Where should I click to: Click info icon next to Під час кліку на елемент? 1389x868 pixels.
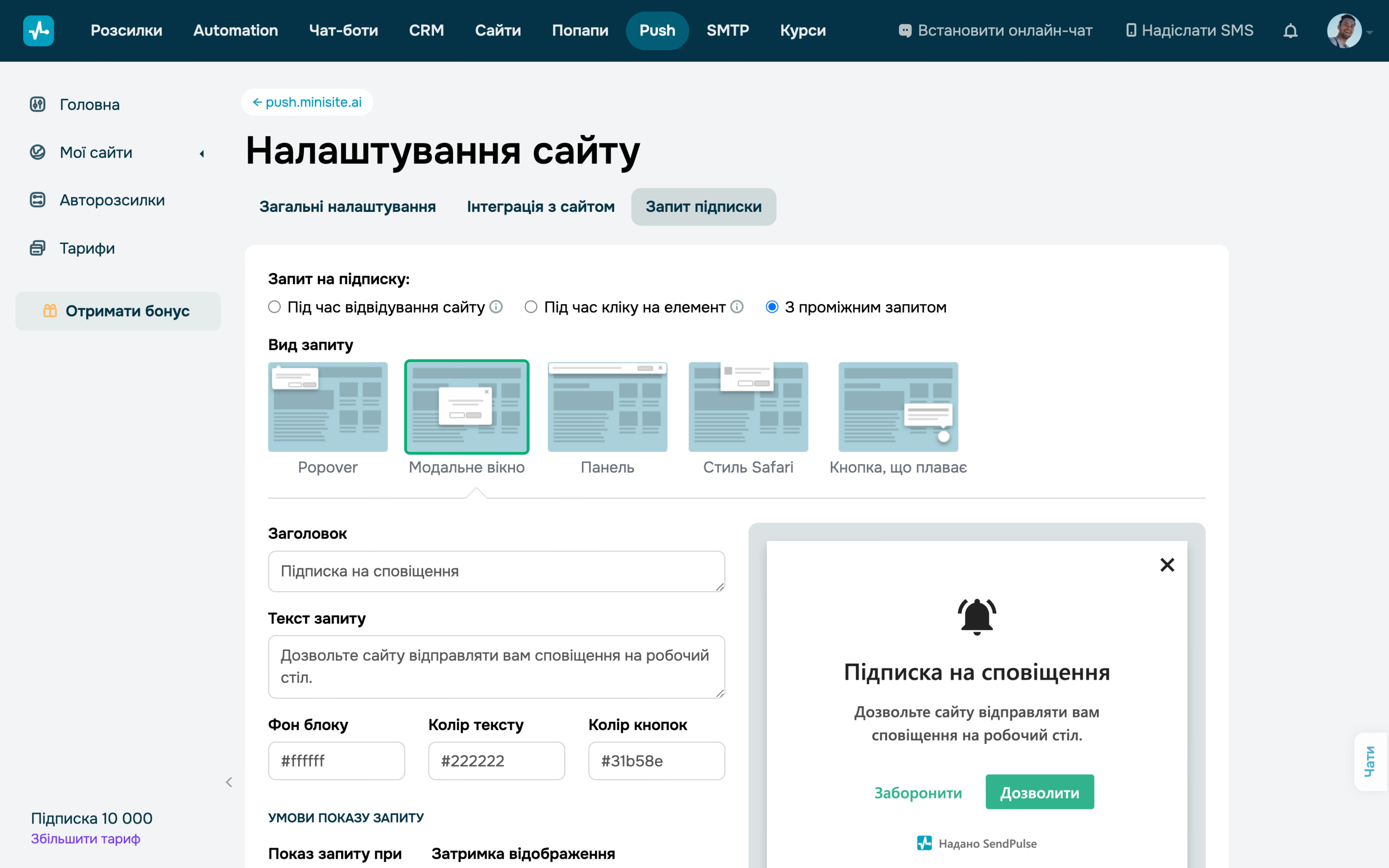[737, 307]
